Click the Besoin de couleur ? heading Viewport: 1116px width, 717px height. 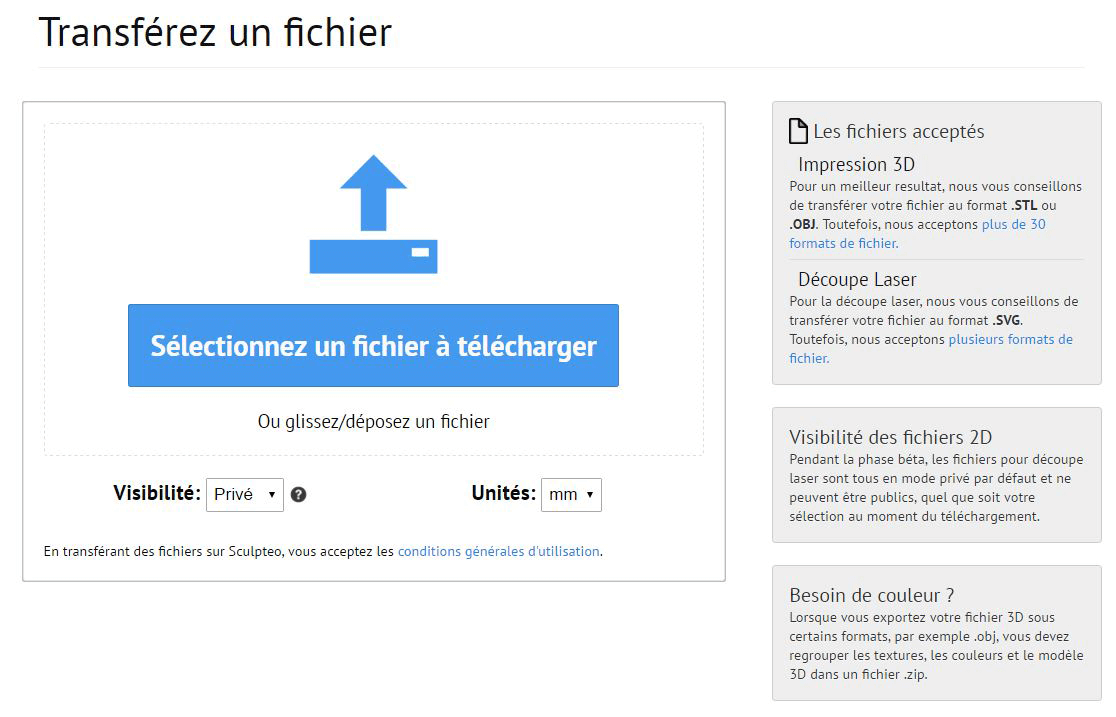tap(872, 595)
